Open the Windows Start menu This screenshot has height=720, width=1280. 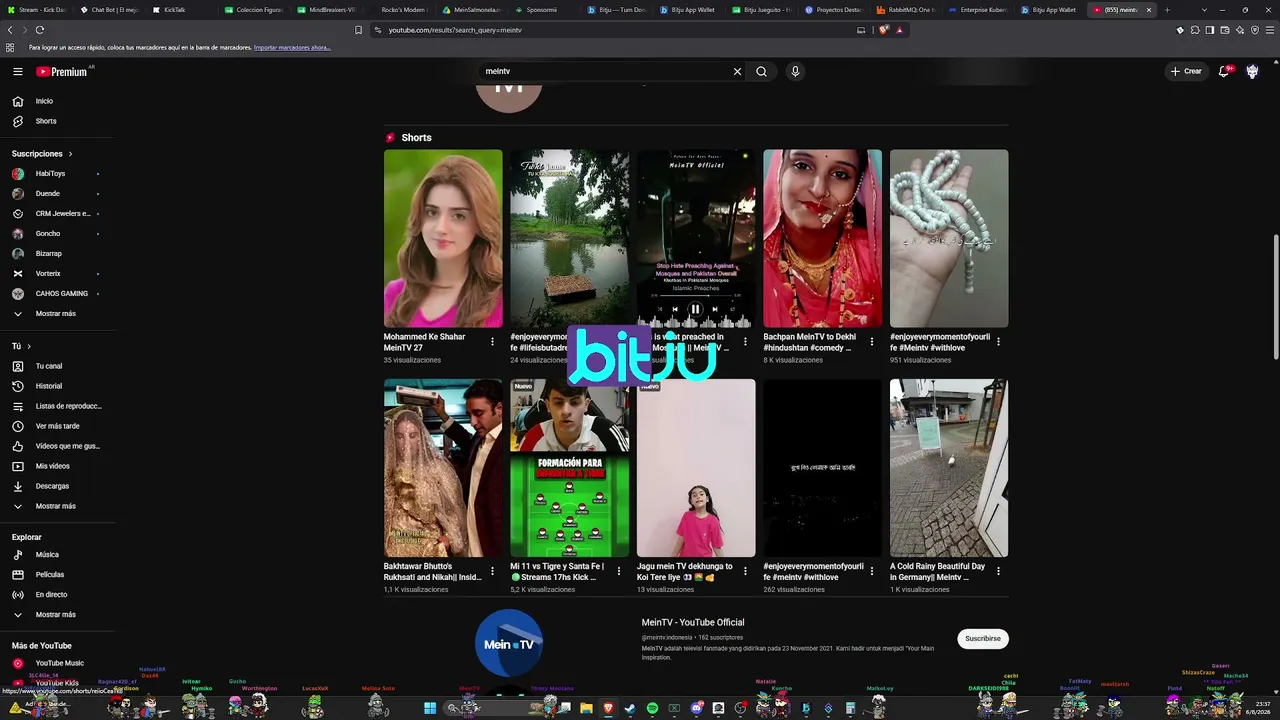pos(430,708)
